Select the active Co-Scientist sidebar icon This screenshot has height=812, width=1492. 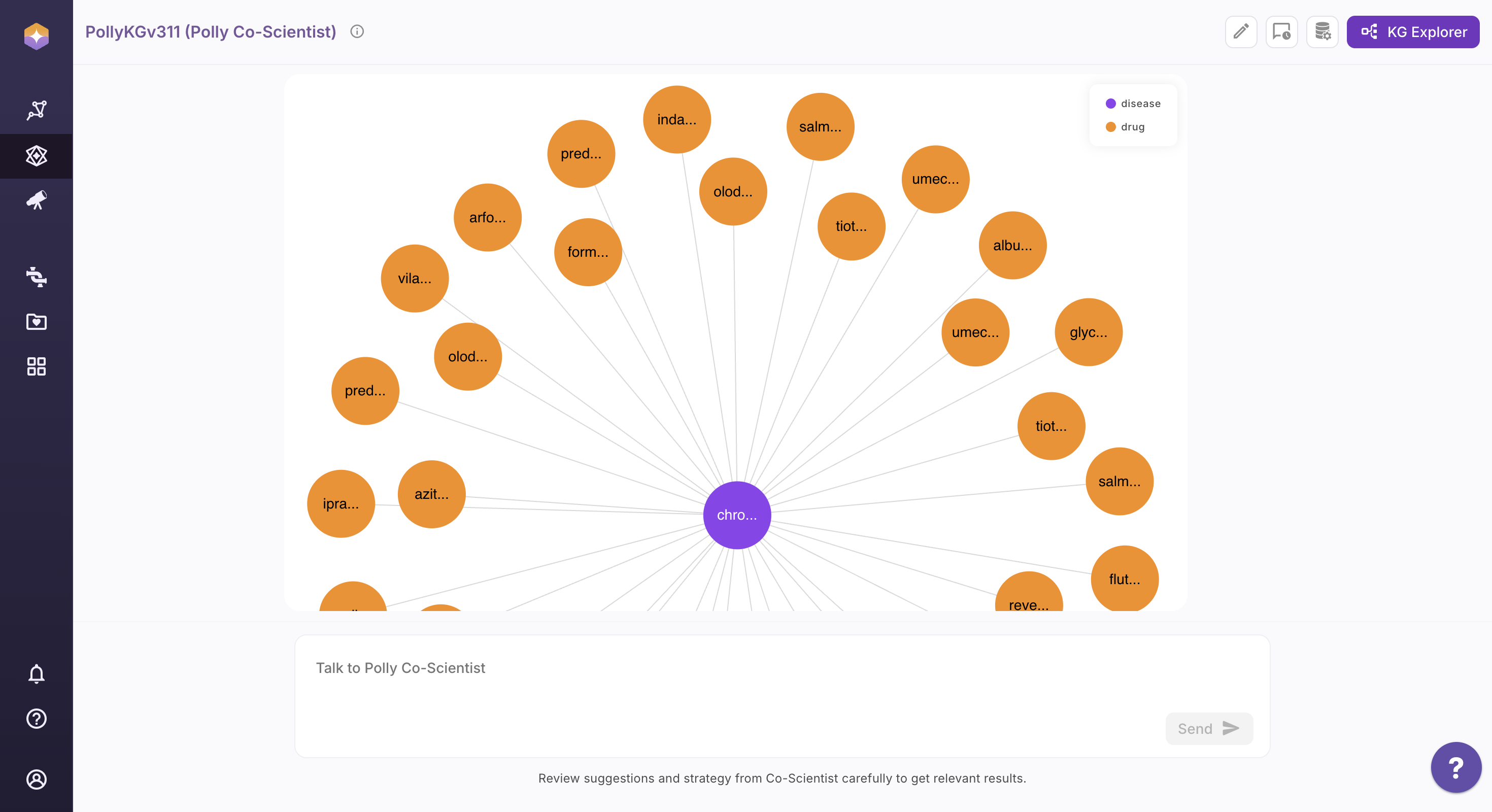coord(36,156)
